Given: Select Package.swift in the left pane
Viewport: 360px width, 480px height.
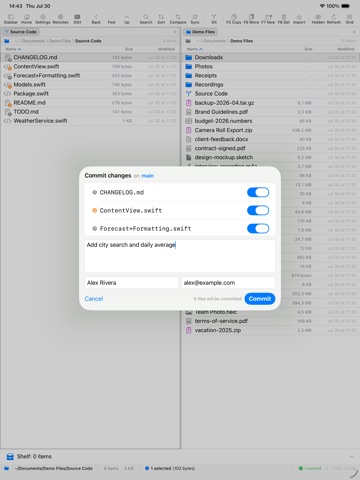Looking at the screenshot, I should pos(90,94).
